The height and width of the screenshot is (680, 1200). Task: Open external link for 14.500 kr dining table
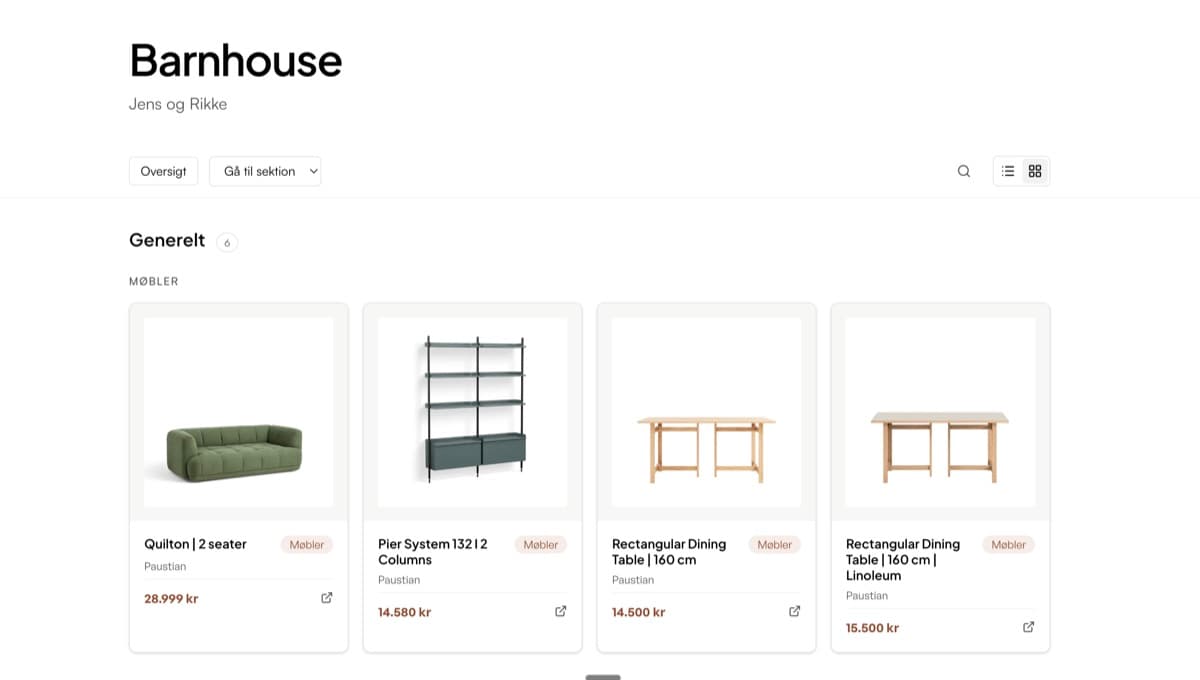(795, 611)
